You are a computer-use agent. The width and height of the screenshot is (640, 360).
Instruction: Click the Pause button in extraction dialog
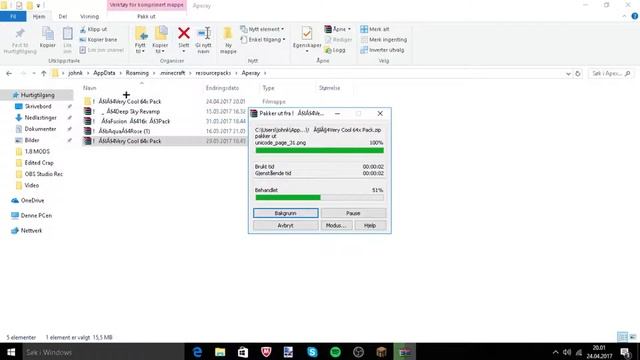pos(353,213)
